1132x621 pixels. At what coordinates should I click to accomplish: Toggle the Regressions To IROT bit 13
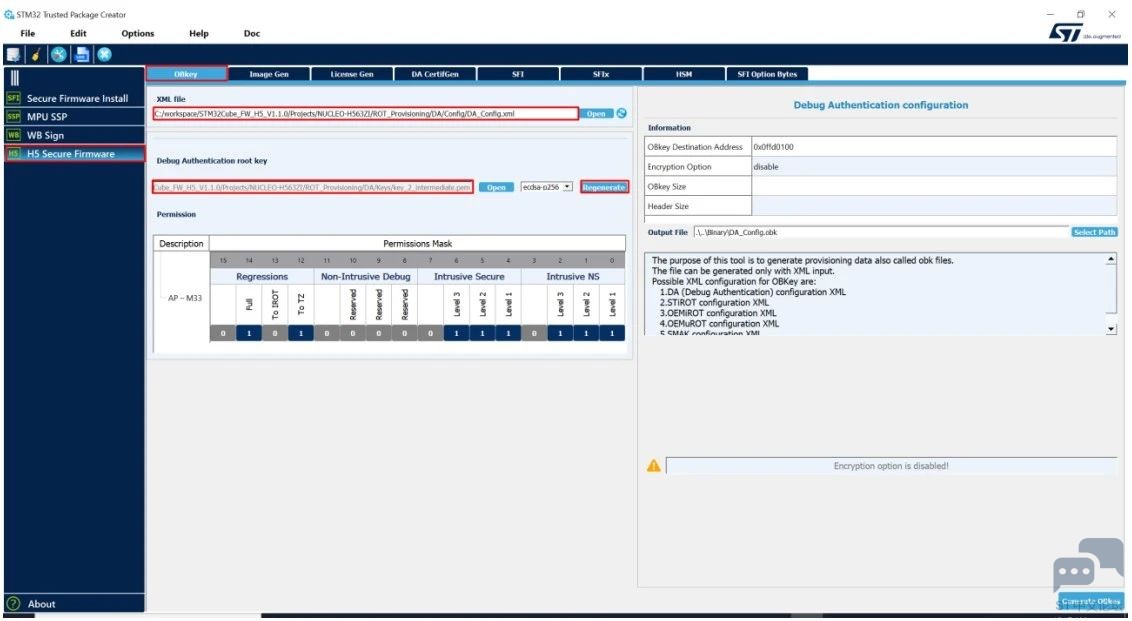coord(275,334)
